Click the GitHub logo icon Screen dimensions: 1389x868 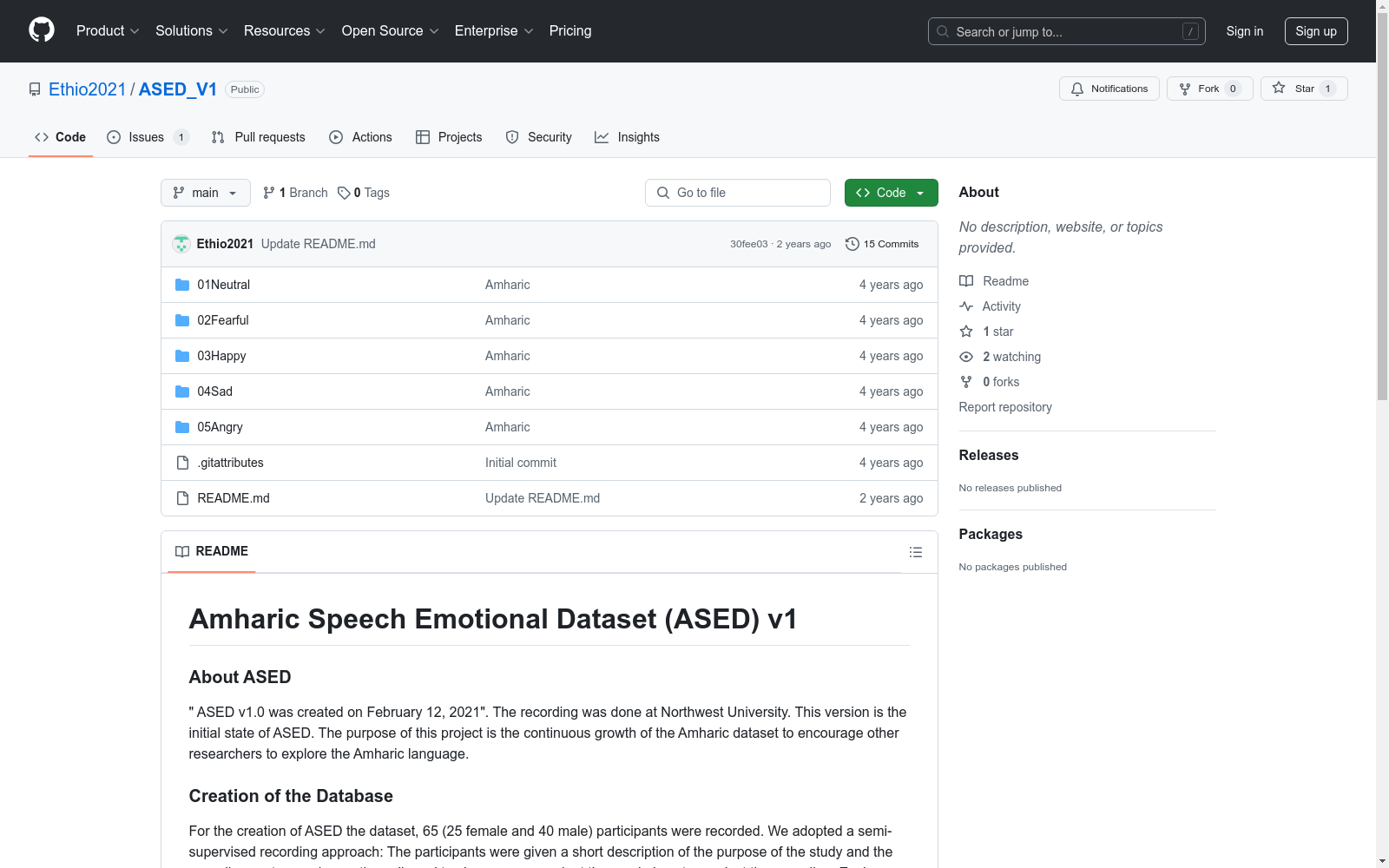coord(42,30)
